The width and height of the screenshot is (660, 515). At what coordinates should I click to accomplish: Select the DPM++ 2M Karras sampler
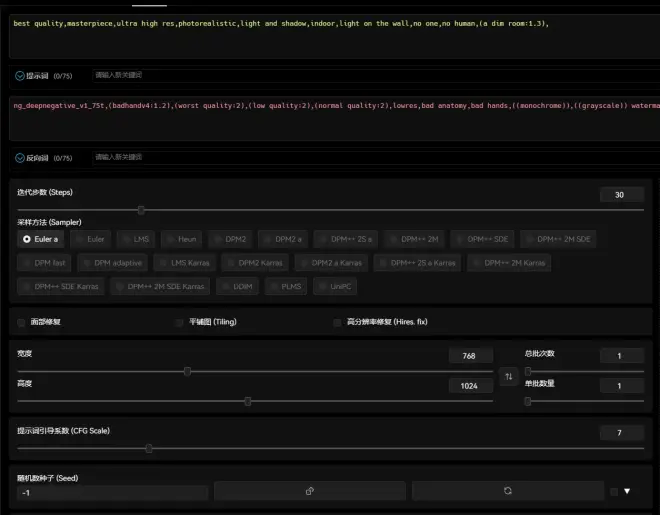click(509, 263)
